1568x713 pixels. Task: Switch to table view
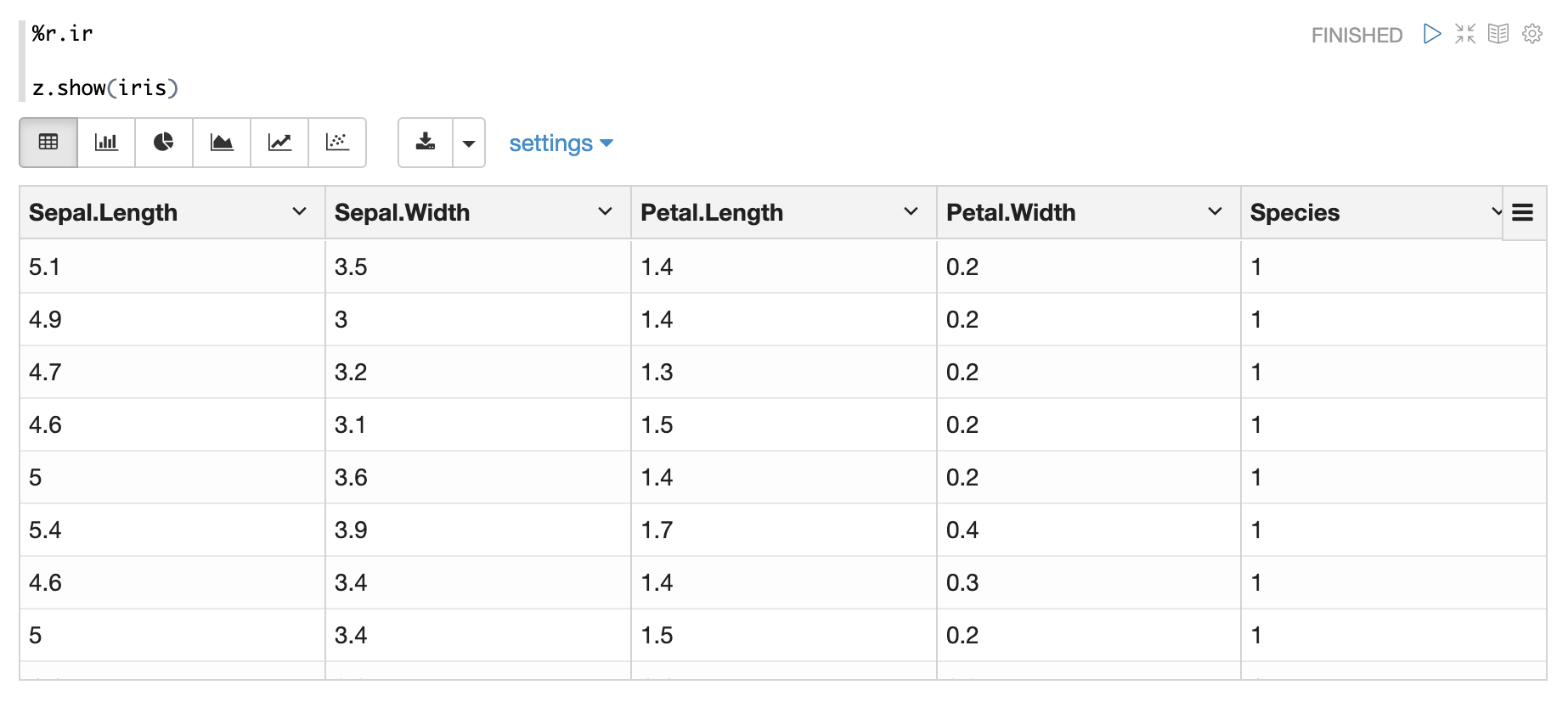(x=48, y=143)
